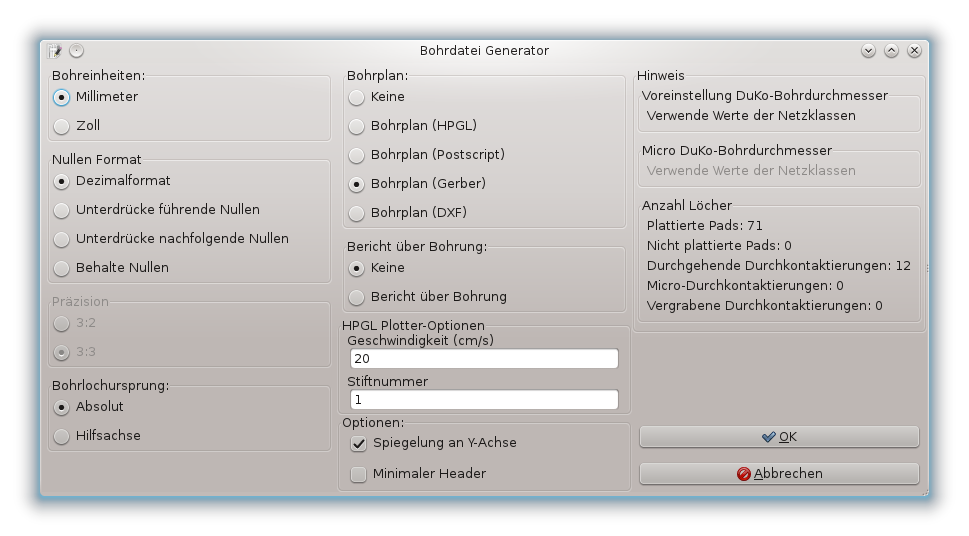Confirm with the OK button

pos(779,437)
